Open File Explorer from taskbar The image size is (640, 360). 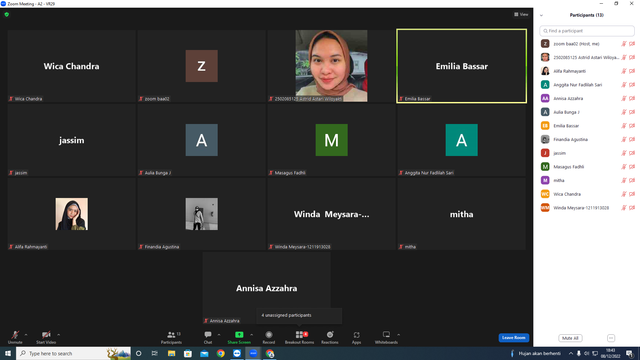coord(171,353)
